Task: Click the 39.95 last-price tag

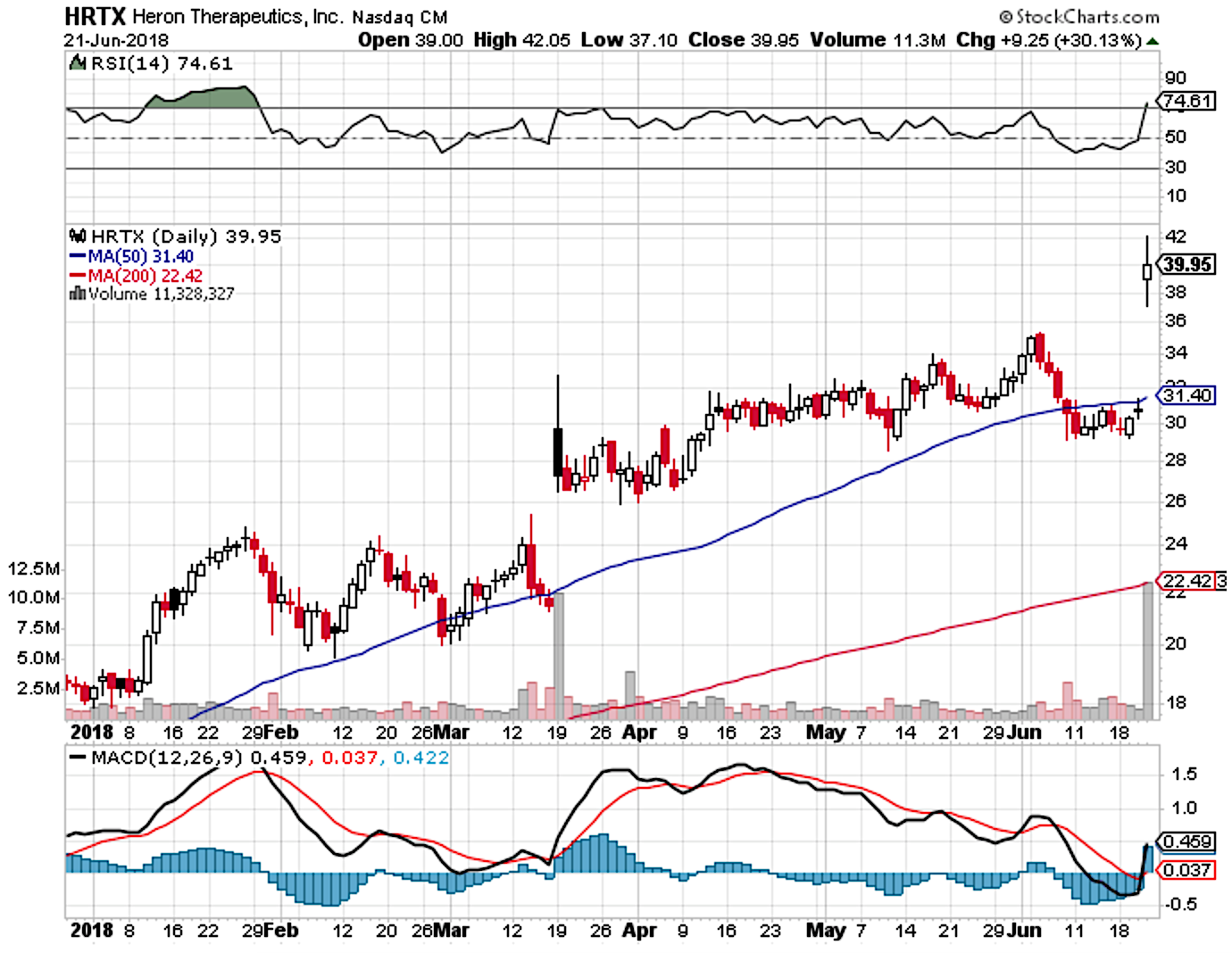Action: click(x=1186, y=264)
